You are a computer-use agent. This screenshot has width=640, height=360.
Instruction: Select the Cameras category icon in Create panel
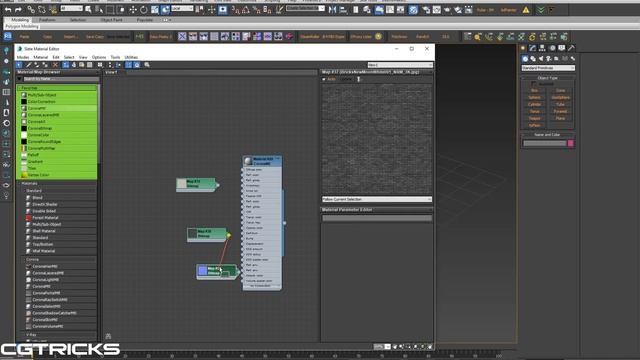[549, 59]
